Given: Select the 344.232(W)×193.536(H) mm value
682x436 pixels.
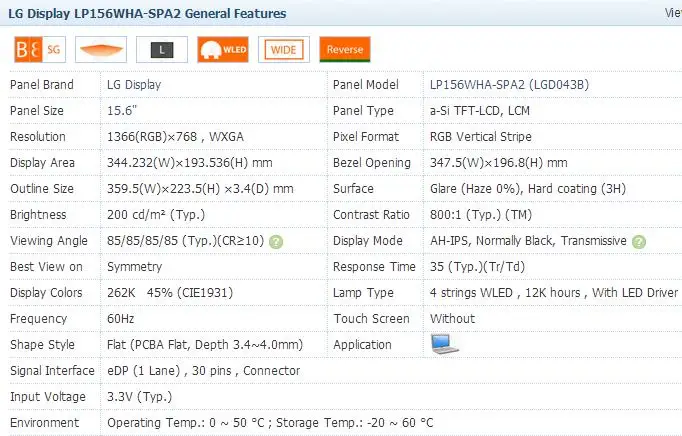Looking at the screenshot, I should coord(190,162).
